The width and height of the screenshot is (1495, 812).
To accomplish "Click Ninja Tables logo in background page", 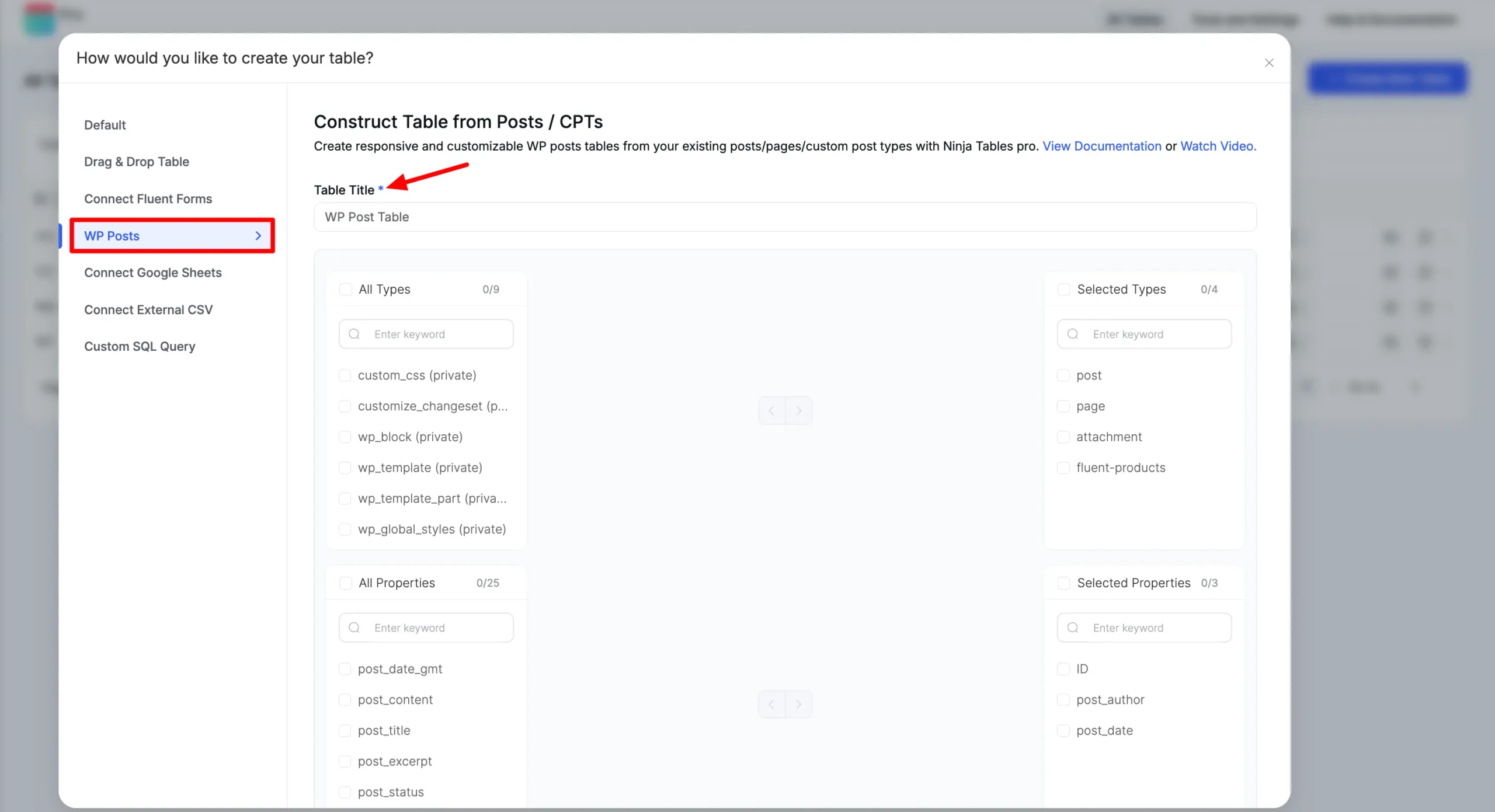I will (40, 19).
